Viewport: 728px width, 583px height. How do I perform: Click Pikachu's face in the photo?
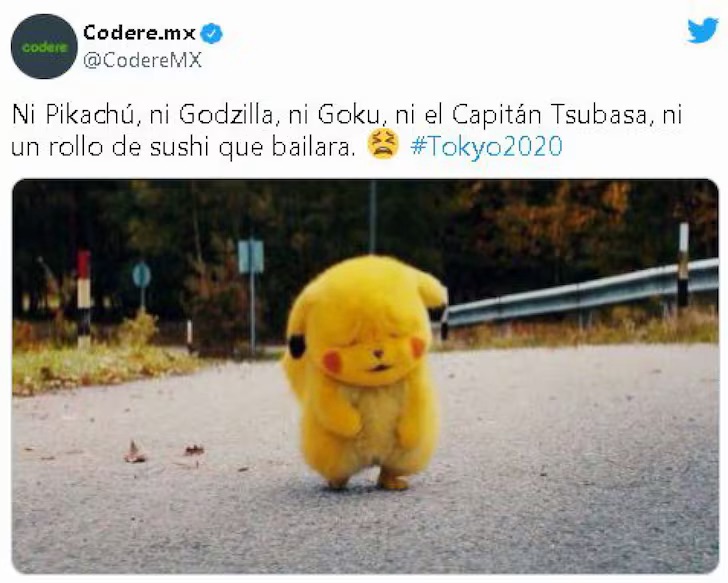click(x=367, y=349)
